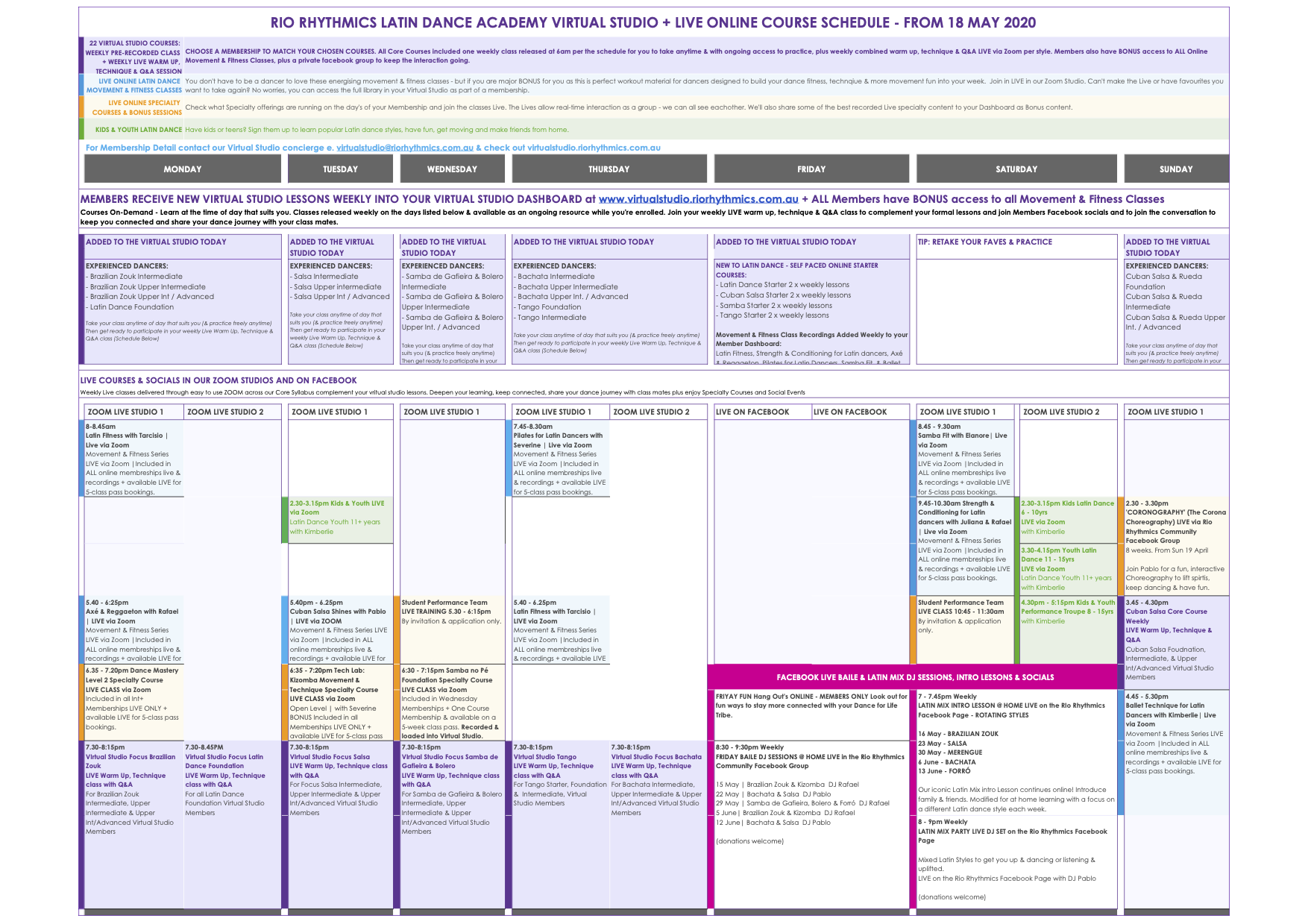Select the FRIDAY day header
1308x924 pixels.
[811, 169]
